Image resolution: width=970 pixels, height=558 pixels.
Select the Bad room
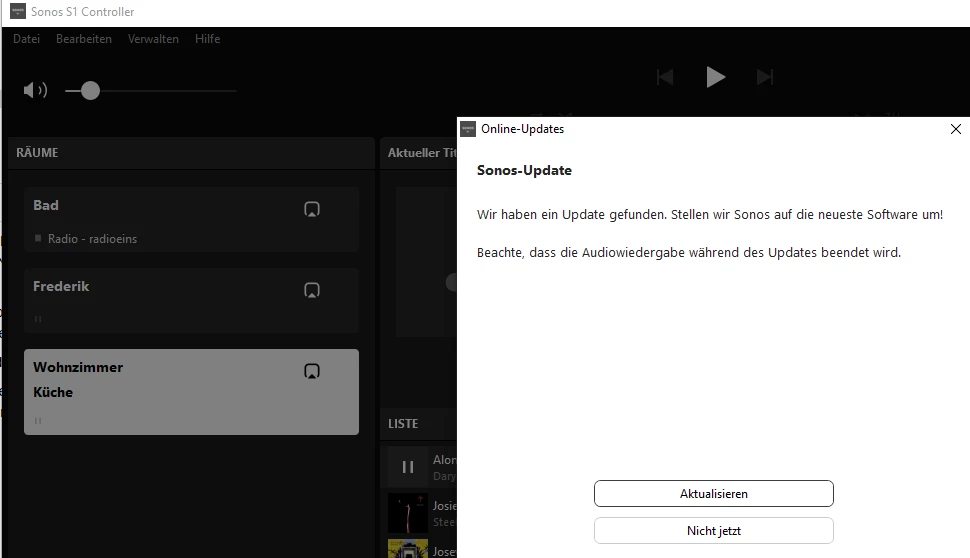point(191,220)
